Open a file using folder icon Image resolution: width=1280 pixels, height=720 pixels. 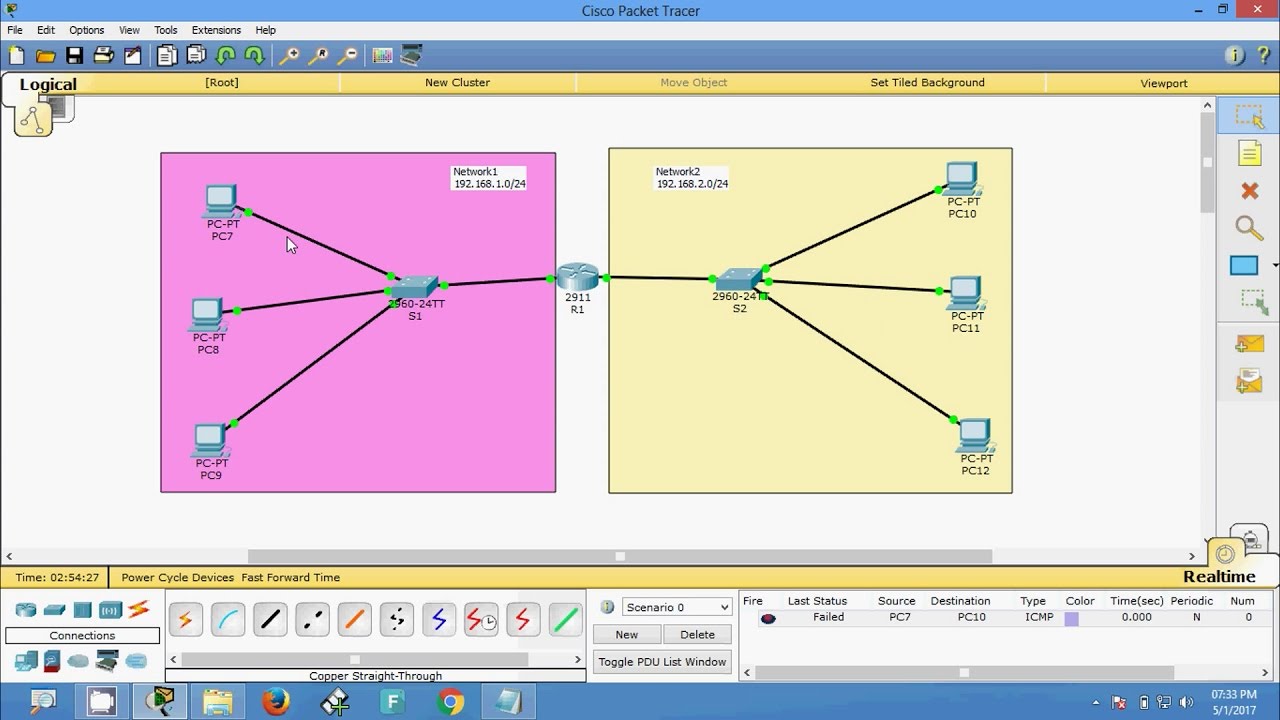tap(45, 56)
